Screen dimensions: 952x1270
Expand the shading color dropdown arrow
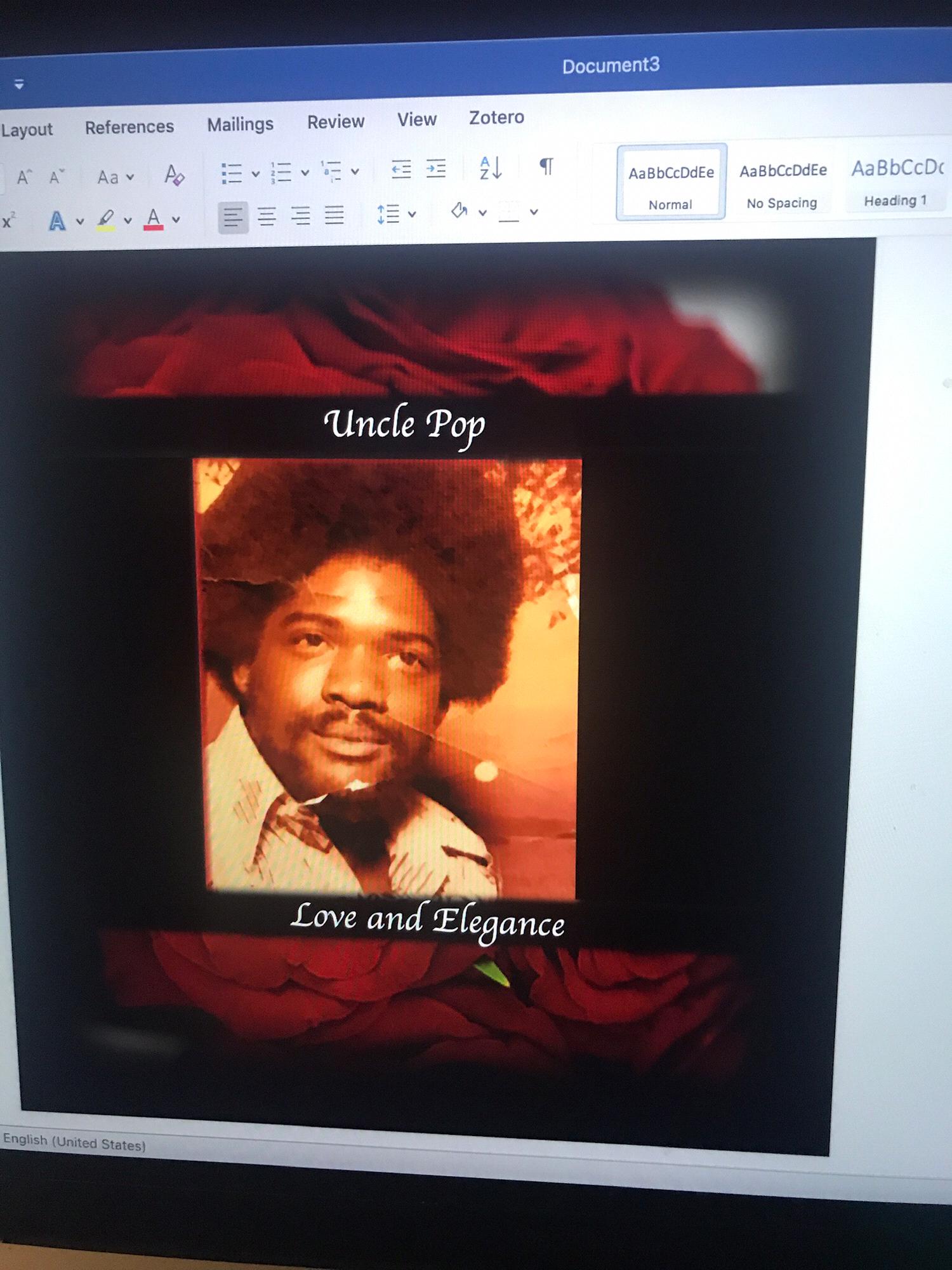[482, 212]
